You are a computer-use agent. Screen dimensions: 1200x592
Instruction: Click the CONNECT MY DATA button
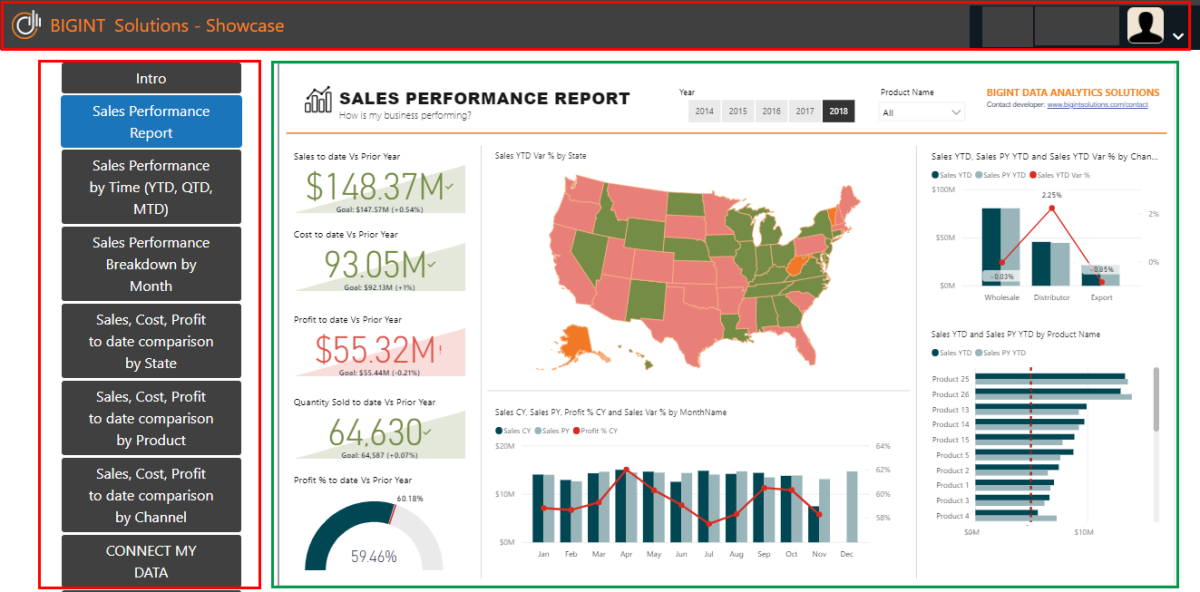click(151, 561)
